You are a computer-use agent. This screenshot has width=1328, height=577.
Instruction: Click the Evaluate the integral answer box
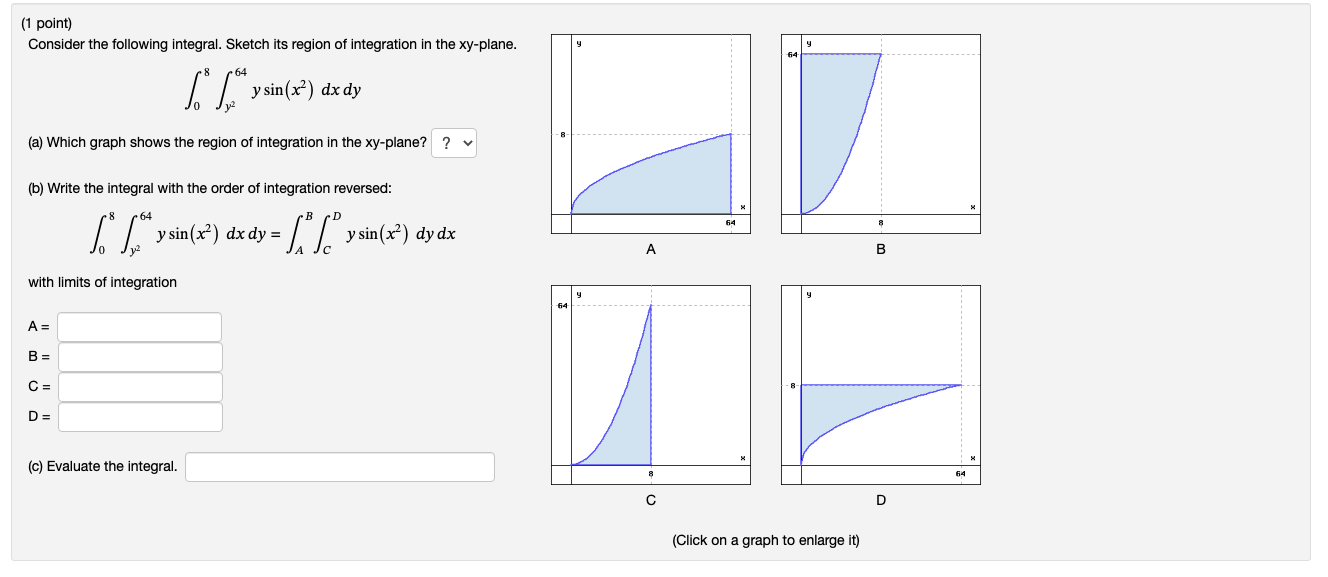pos(340,467)
